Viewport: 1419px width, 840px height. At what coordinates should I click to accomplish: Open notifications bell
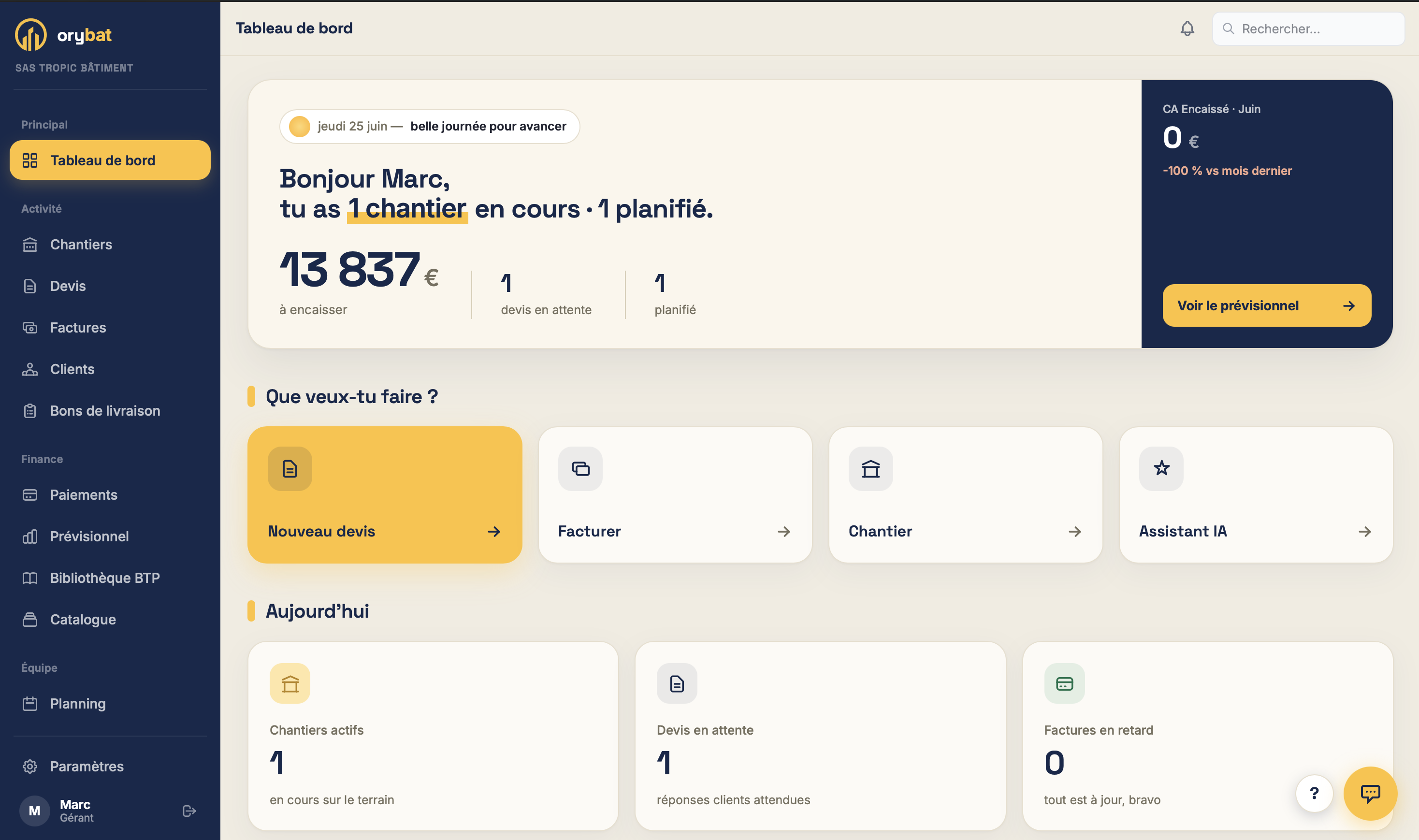[1187, 29]
